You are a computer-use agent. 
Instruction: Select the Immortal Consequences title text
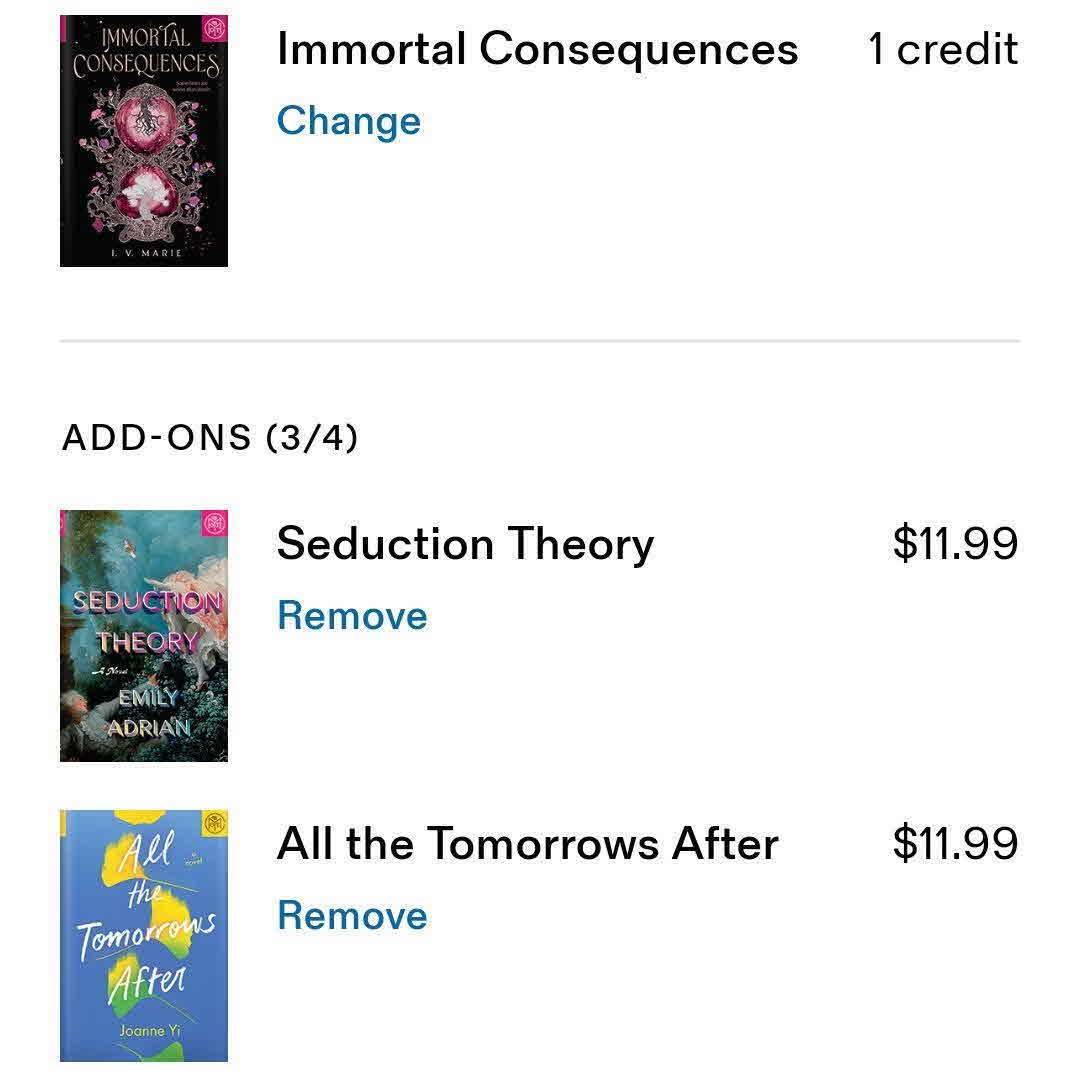click(x=538, y=51)
